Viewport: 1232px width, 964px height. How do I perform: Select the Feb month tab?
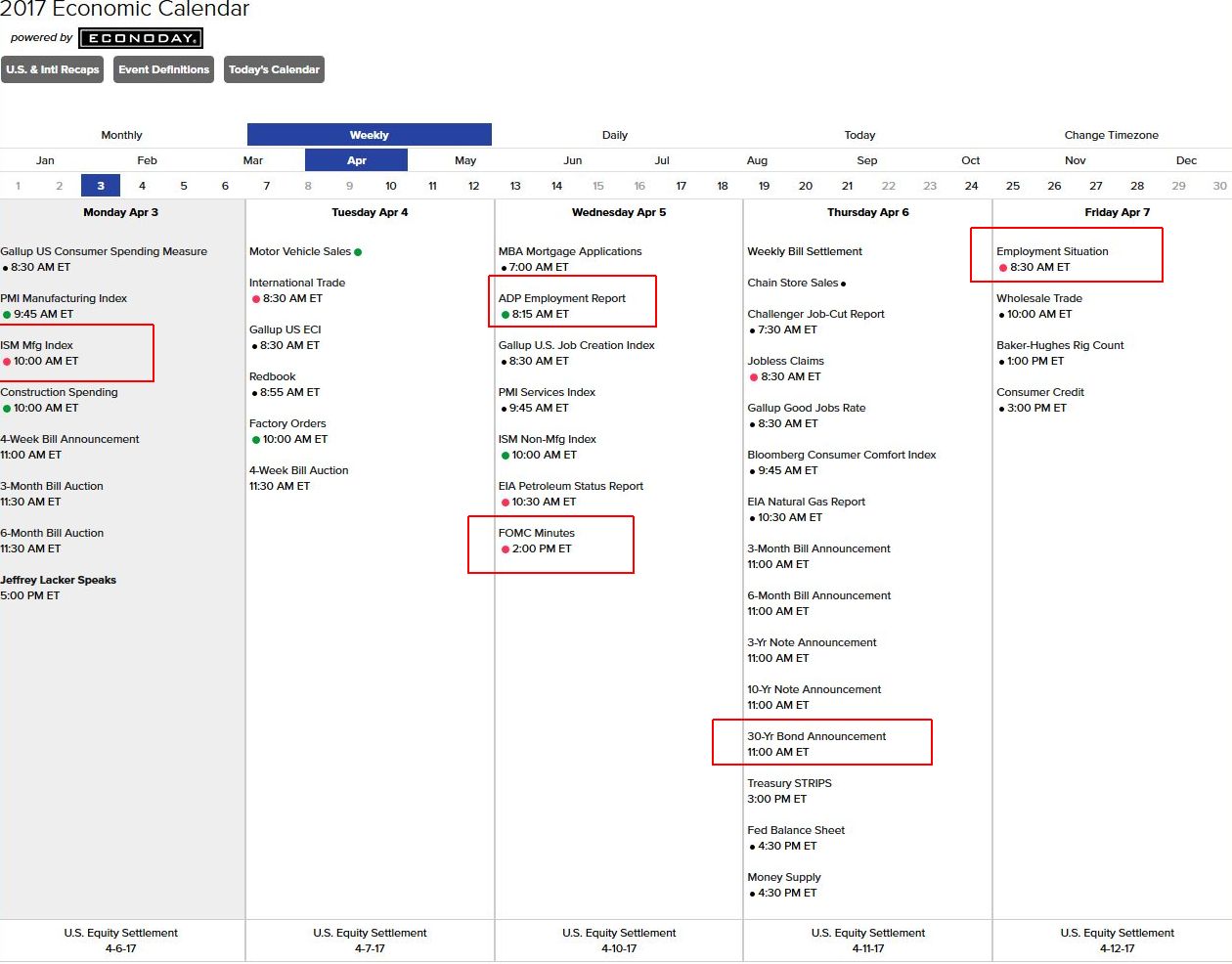(148, 160)
